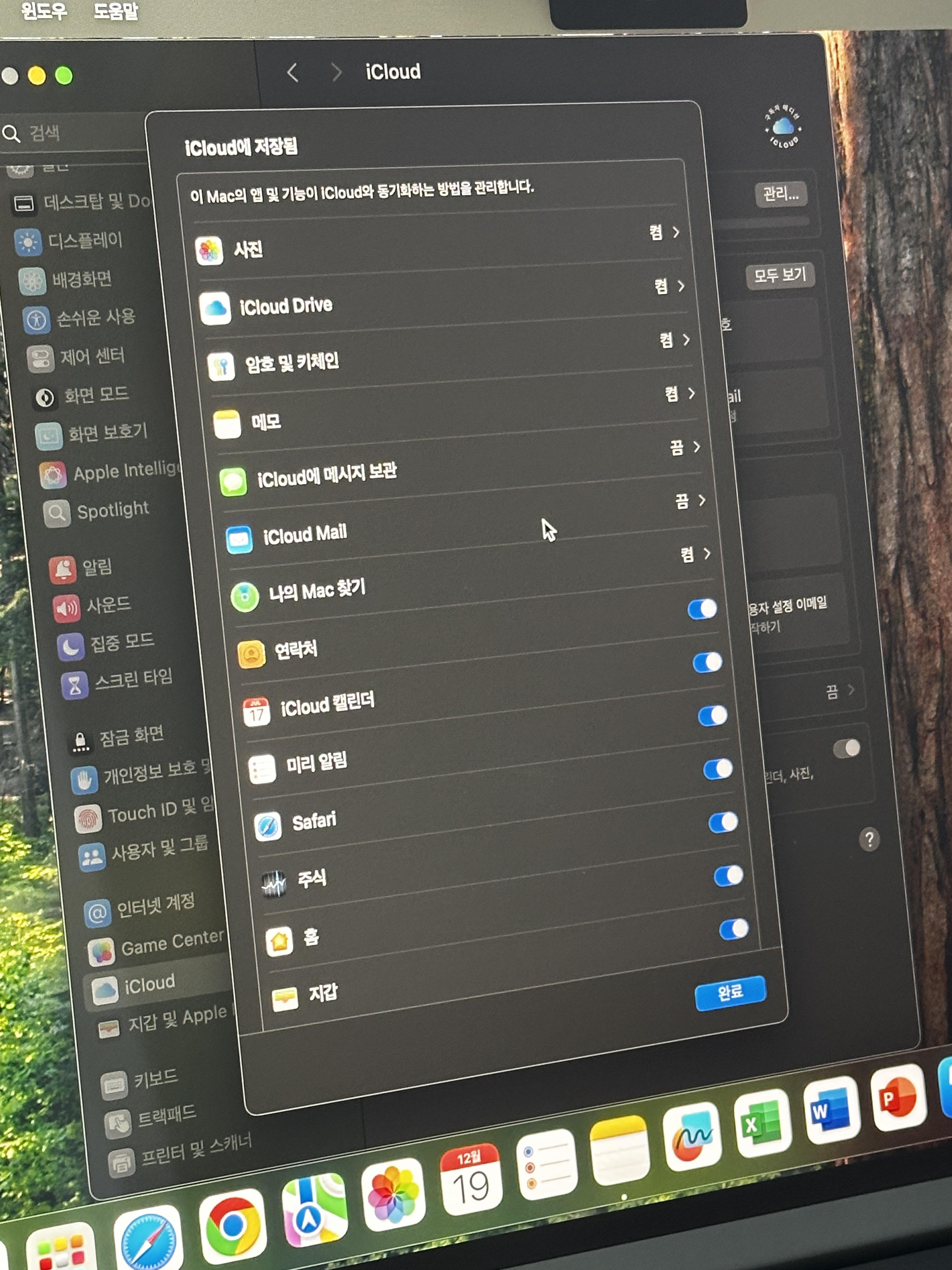Click the 완료 button
This screenshot has height=1270, width=952.
pos(730,993)
